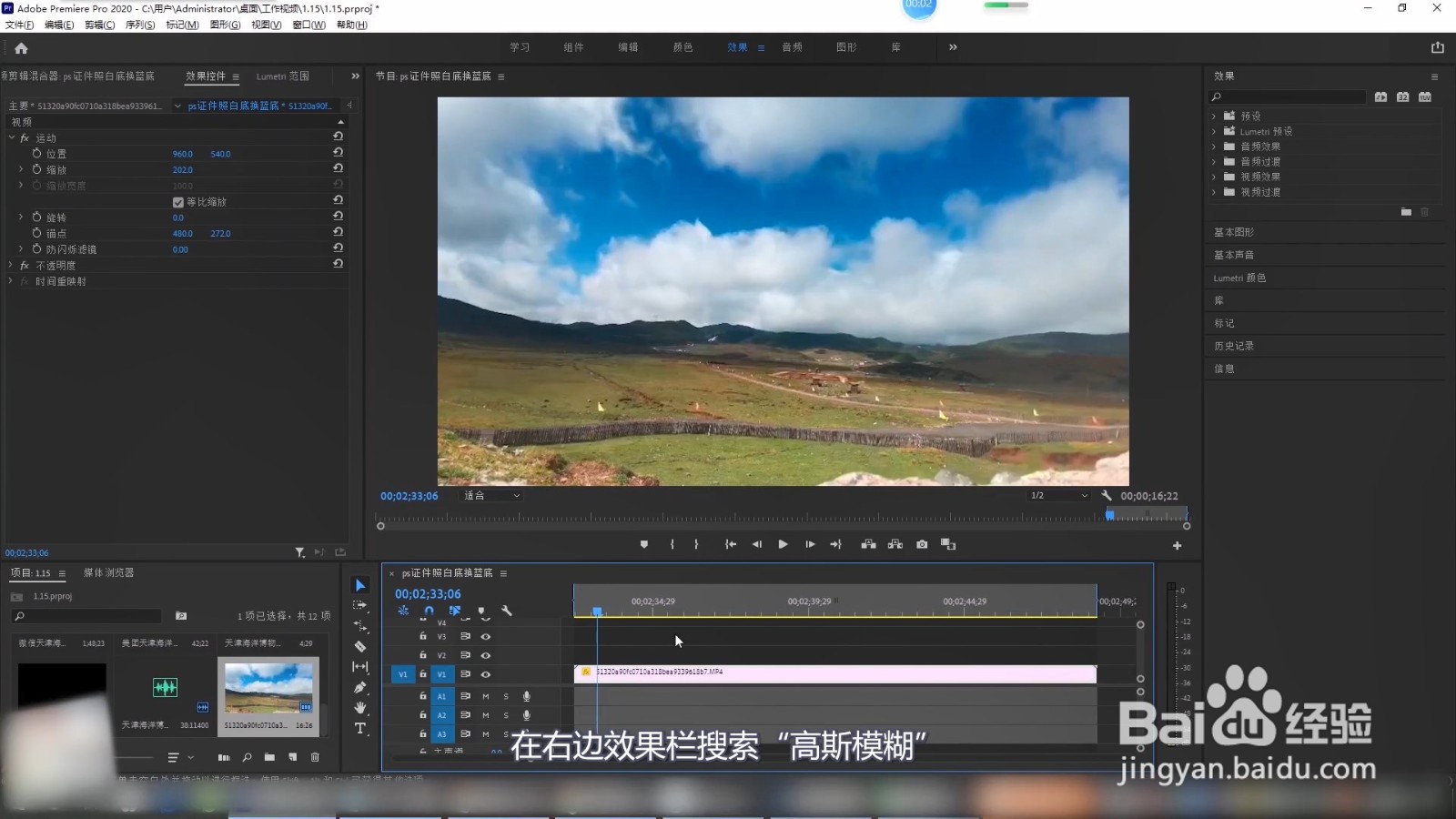Reset the Rotation parameter
Viewport: 1456px width, 819px height.
tap(338, 216)
